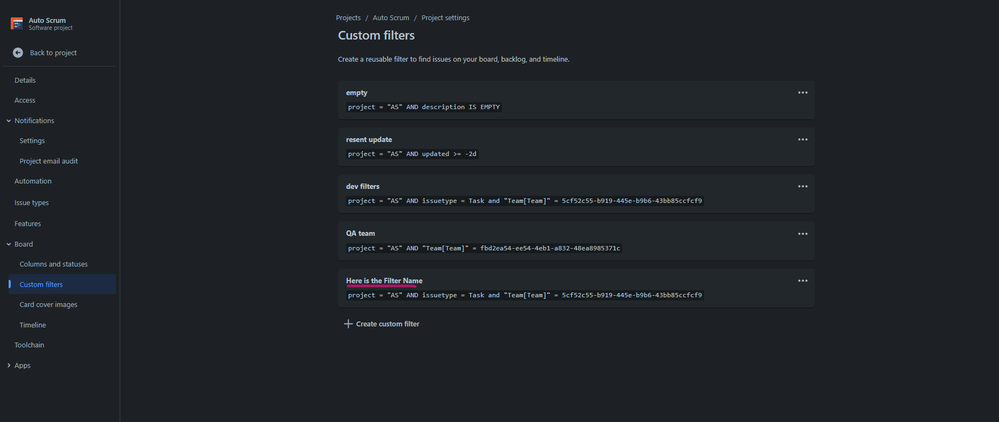
Task: Click the 'resent update' filter name
Action: [x=369, y=140]
